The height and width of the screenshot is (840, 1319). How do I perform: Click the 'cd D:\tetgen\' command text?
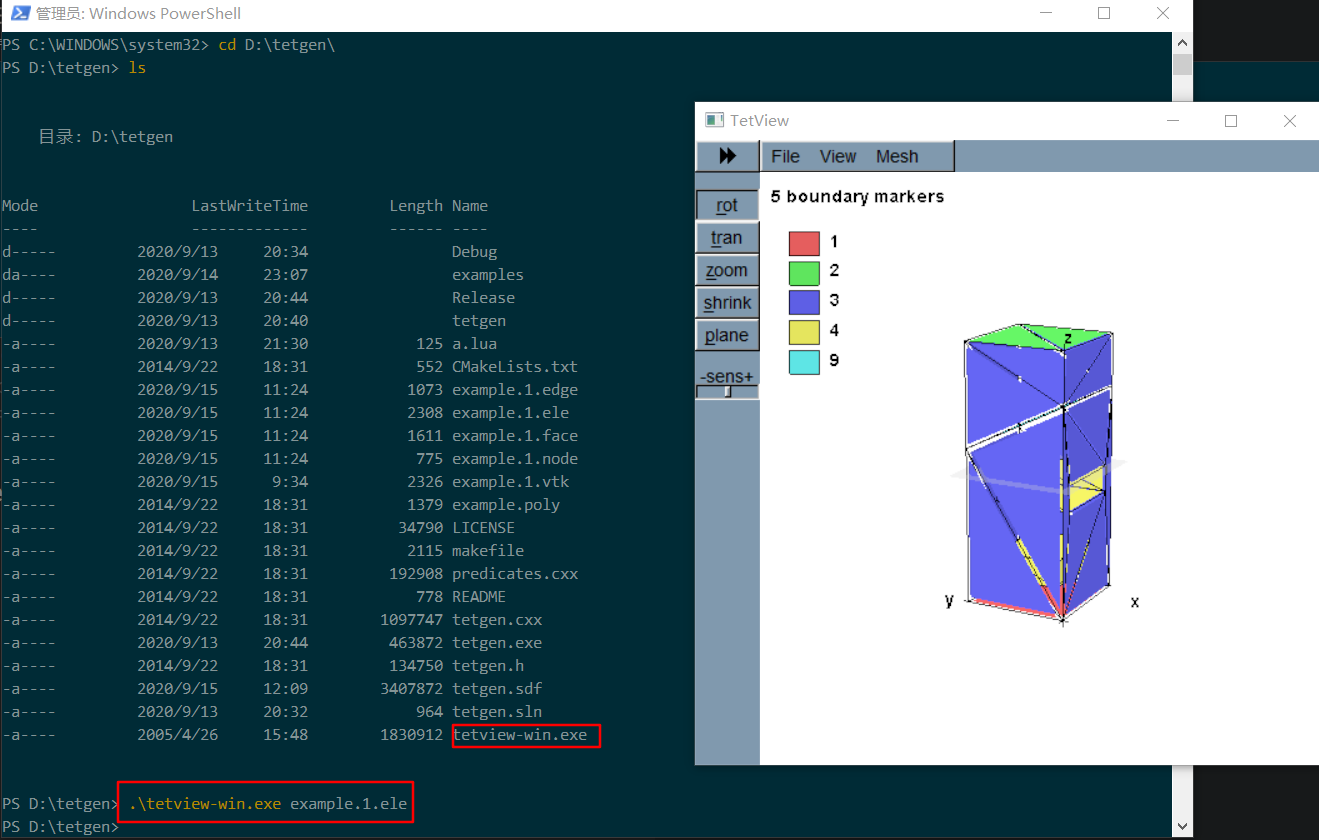(276, 45)
